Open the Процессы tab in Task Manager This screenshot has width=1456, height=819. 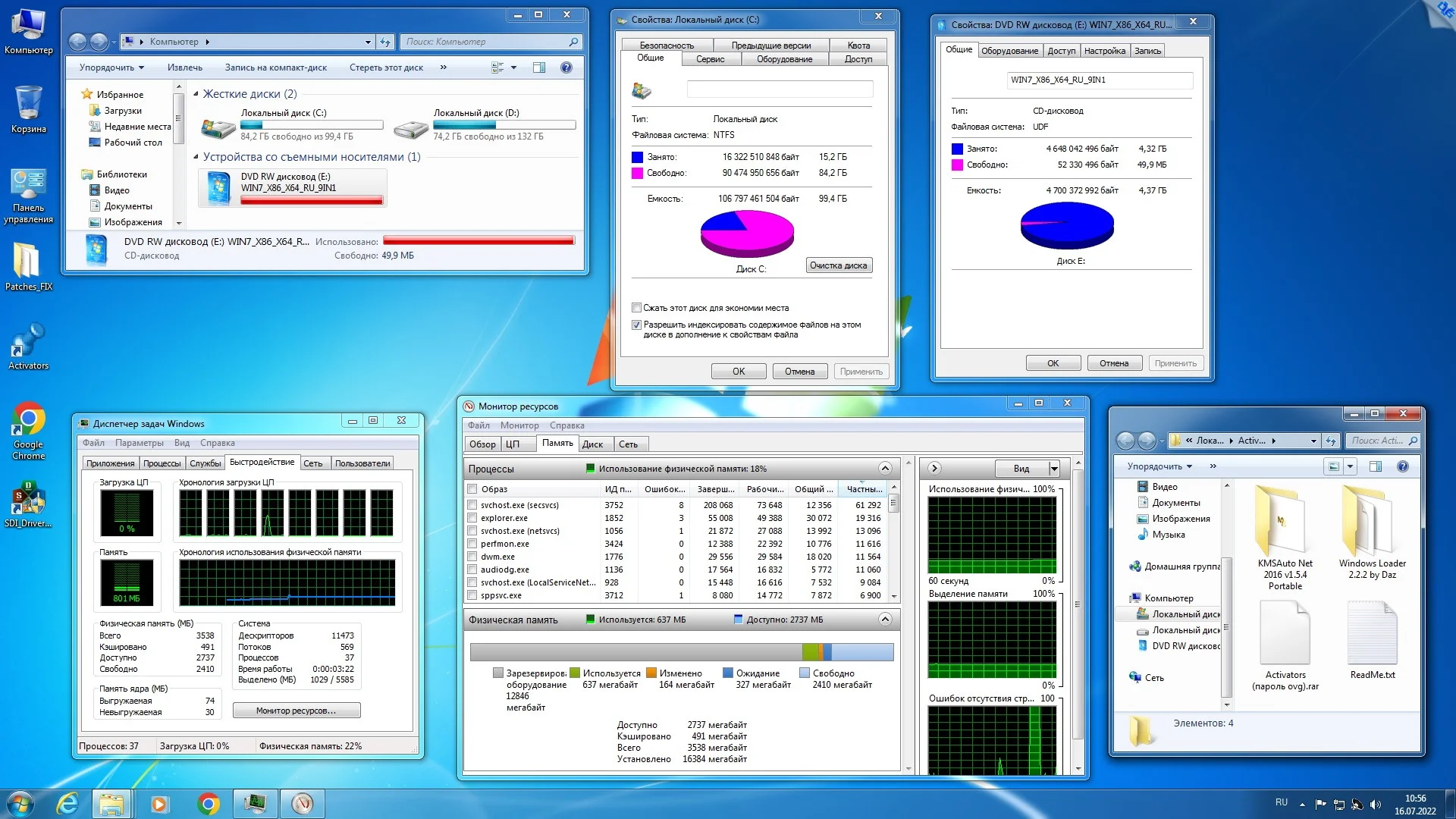pyautogui.click(x=162, y=463)
